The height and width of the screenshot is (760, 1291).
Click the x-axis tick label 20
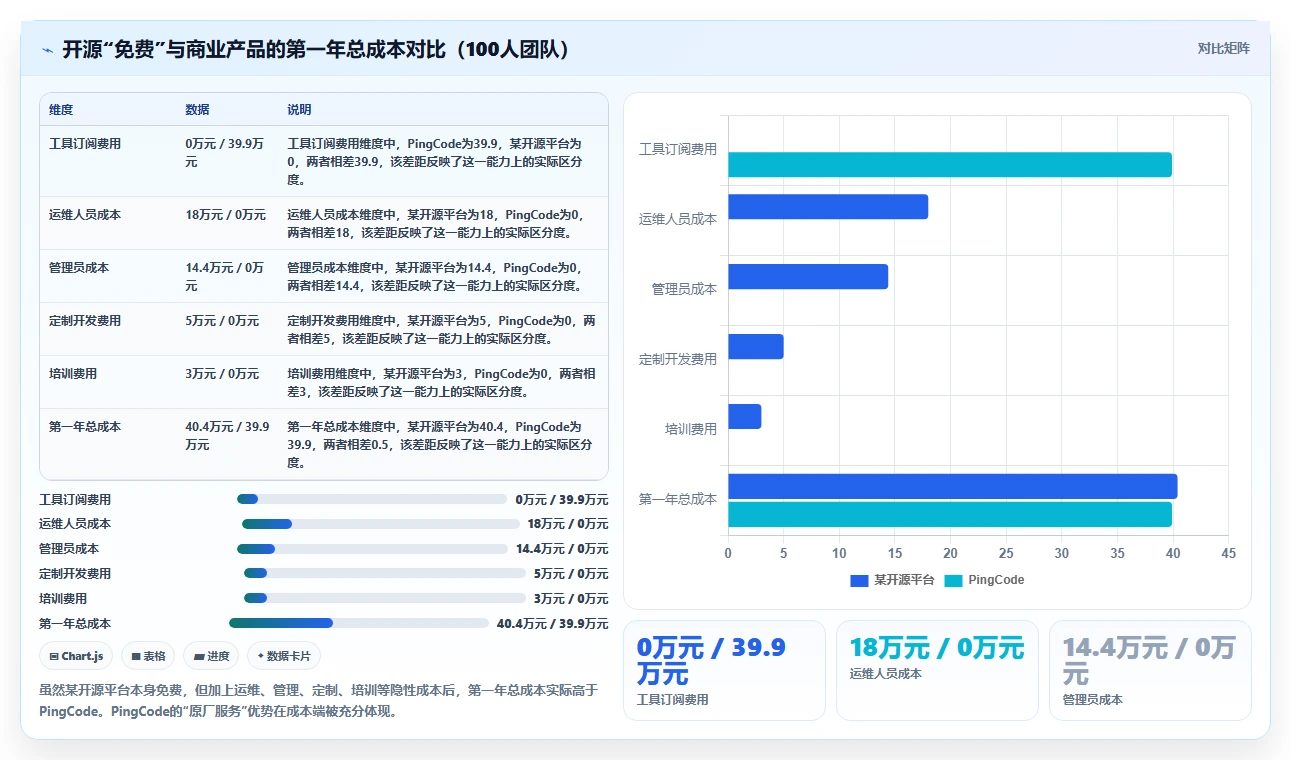pos(950,553)
